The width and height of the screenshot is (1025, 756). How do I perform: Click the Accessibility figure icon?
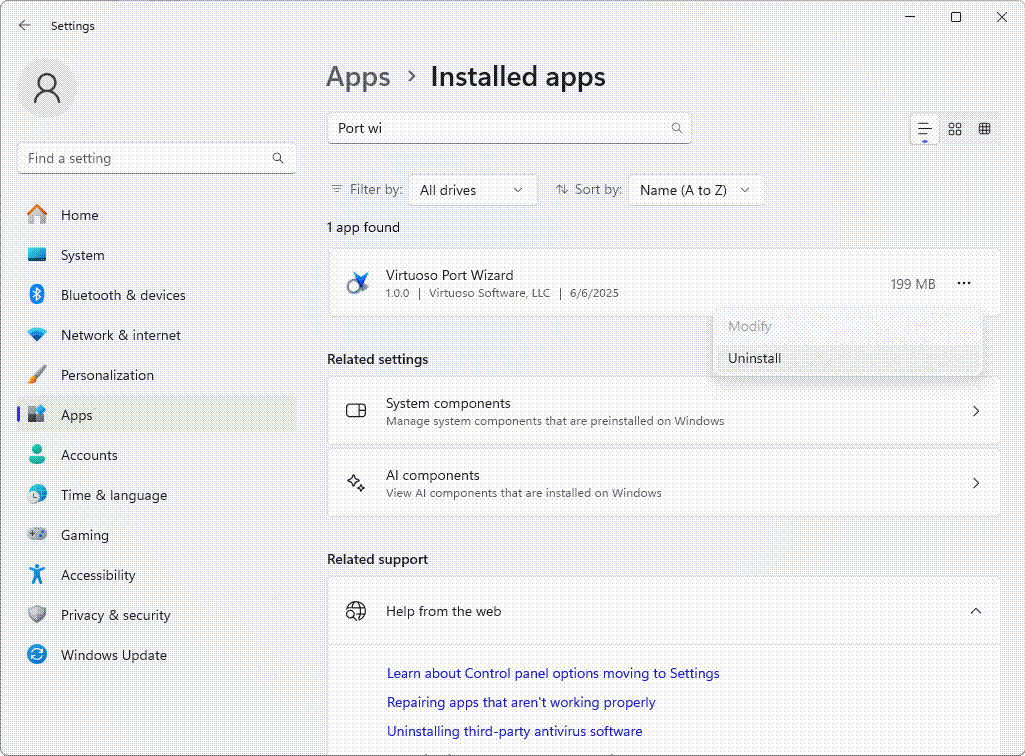pos(37,574)
